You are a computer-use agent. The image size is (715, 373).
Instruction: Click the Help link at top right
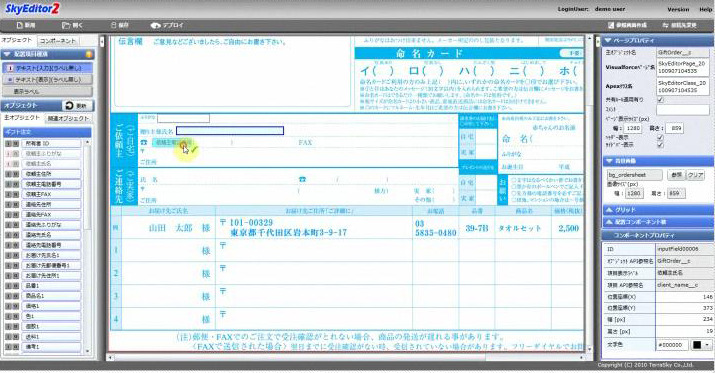pos(705,9)
